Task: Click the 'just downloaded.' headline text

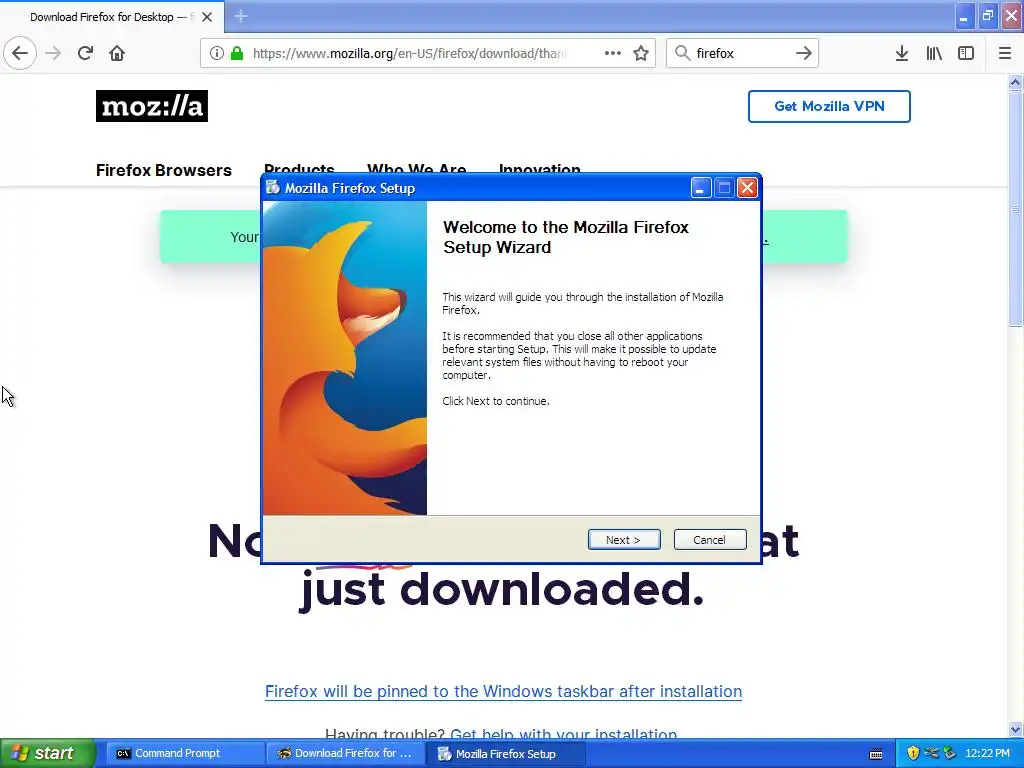Action: coord(501,590)
